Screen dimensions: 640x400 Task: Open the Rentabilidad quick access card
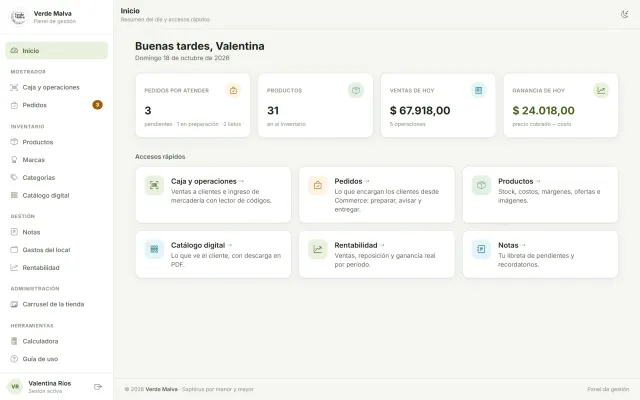click(377, 255)
